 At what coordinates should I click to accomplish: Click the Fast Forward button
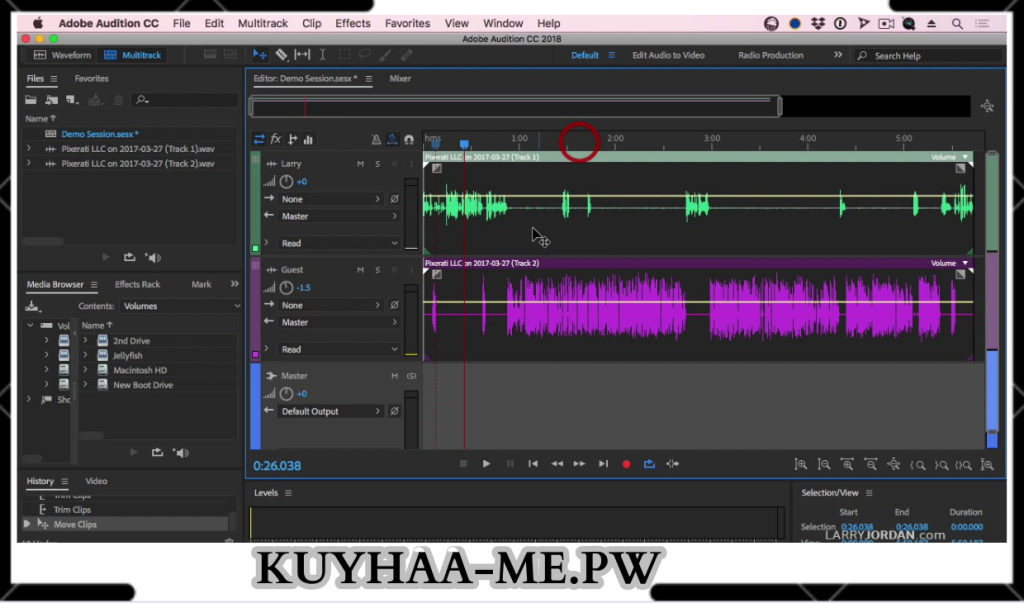(x=579, y=464)
